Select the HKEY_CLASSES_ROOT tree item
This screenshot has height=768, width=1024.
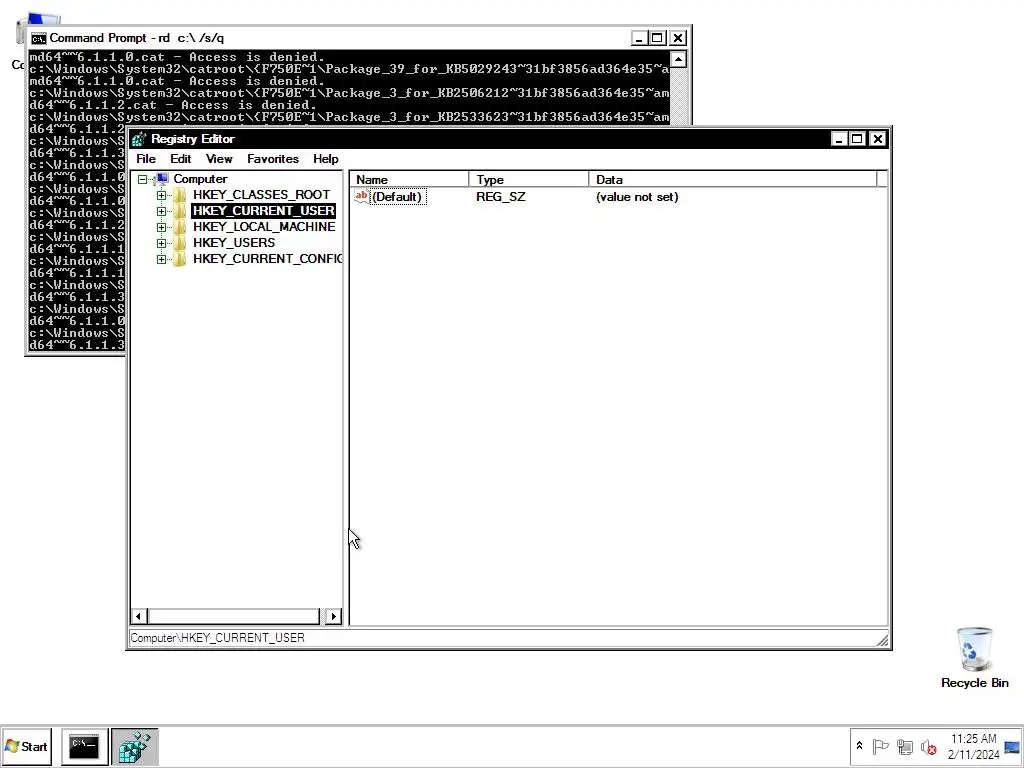click(x=261, y=195)
